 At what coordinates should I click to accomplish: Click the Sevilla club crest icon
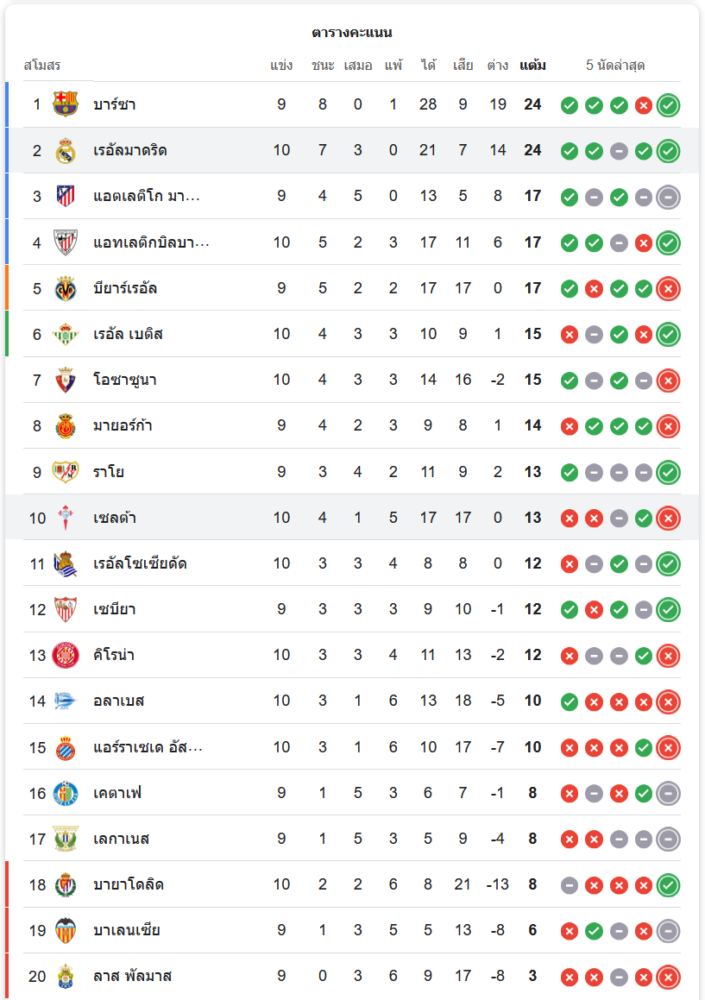(x=66, y=609)
